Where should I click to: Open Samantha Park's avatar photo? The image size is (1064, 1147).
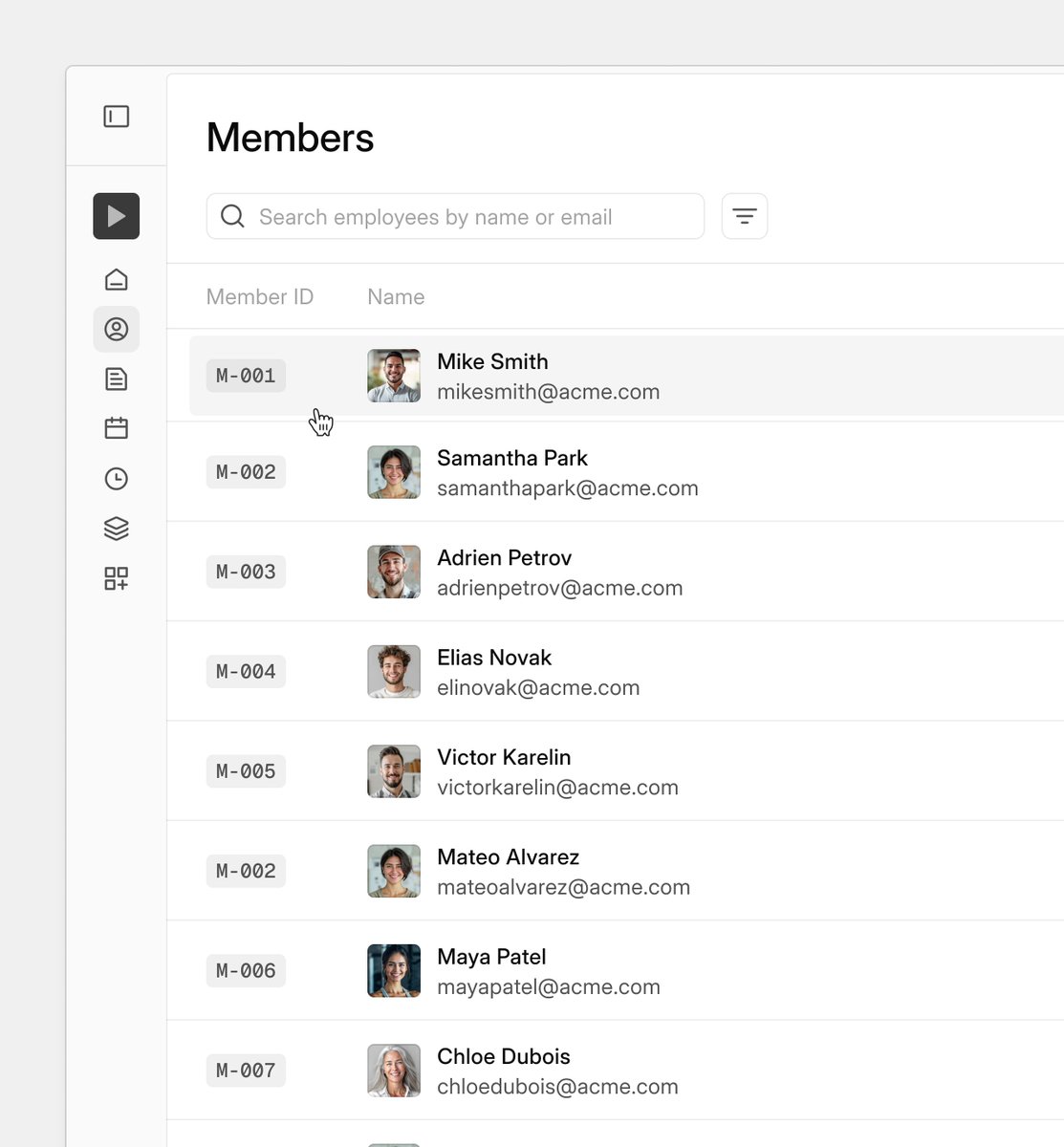[394, 472]
